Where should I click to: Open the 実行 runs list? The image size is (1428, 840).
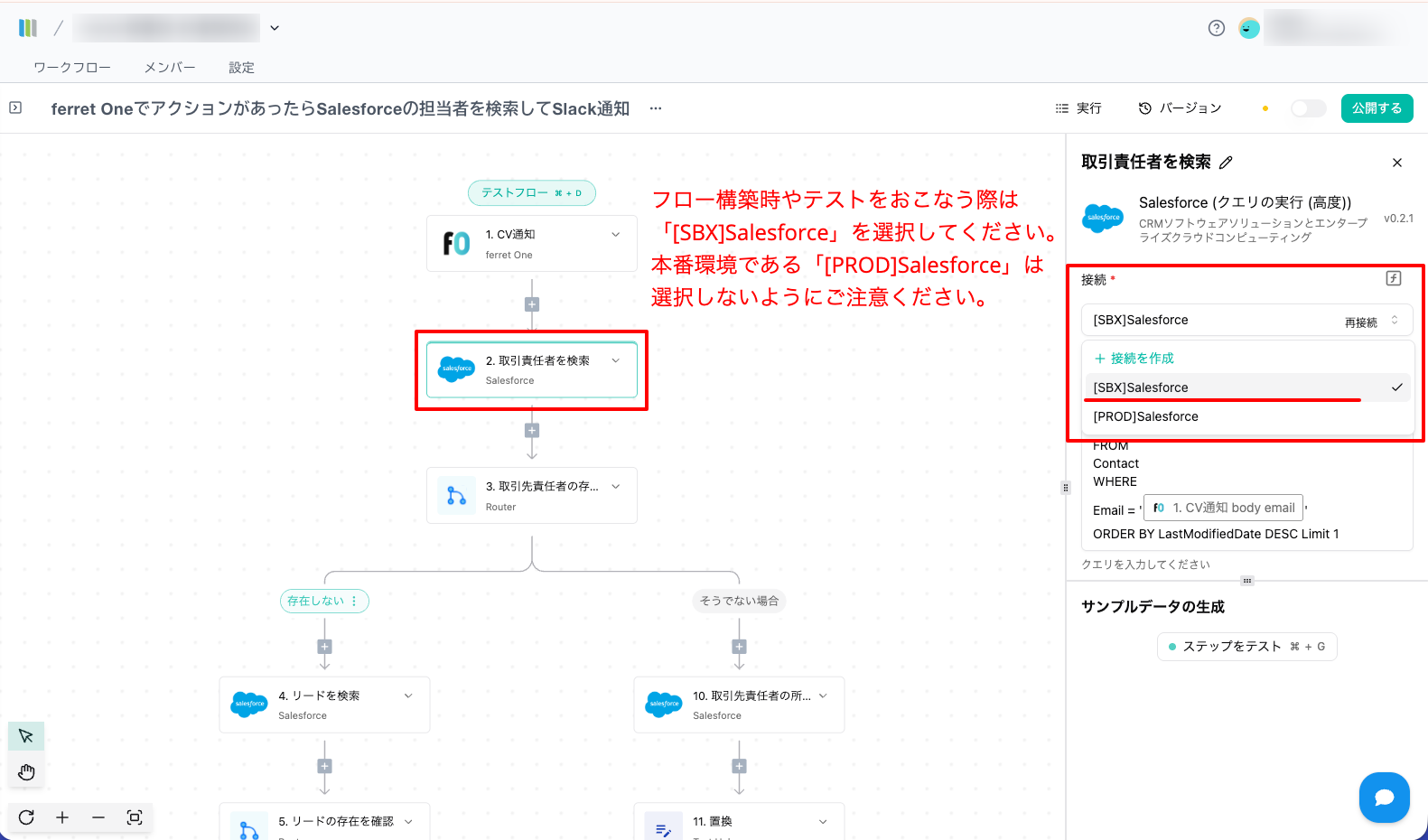[x=1078, y=108]
